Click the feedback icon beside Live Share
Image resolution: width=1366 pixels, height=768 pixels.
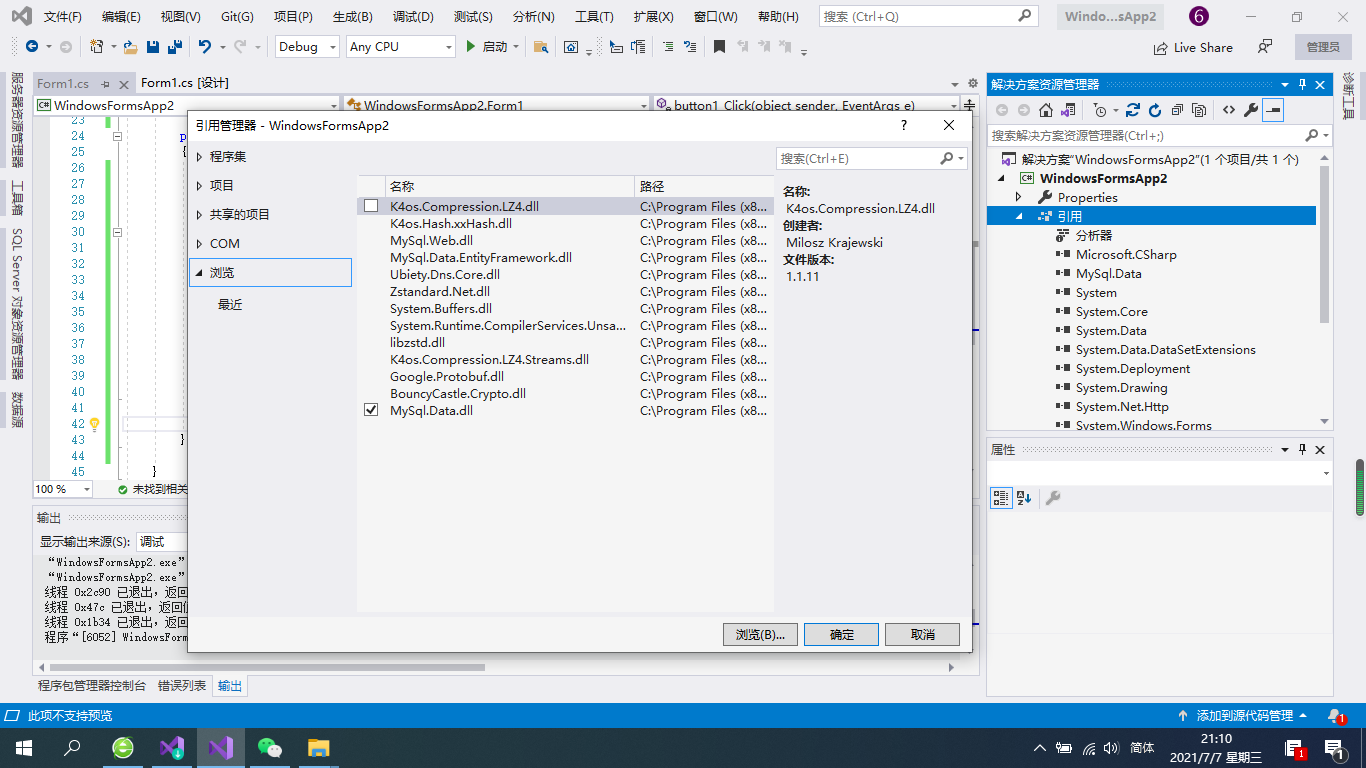1265,47
